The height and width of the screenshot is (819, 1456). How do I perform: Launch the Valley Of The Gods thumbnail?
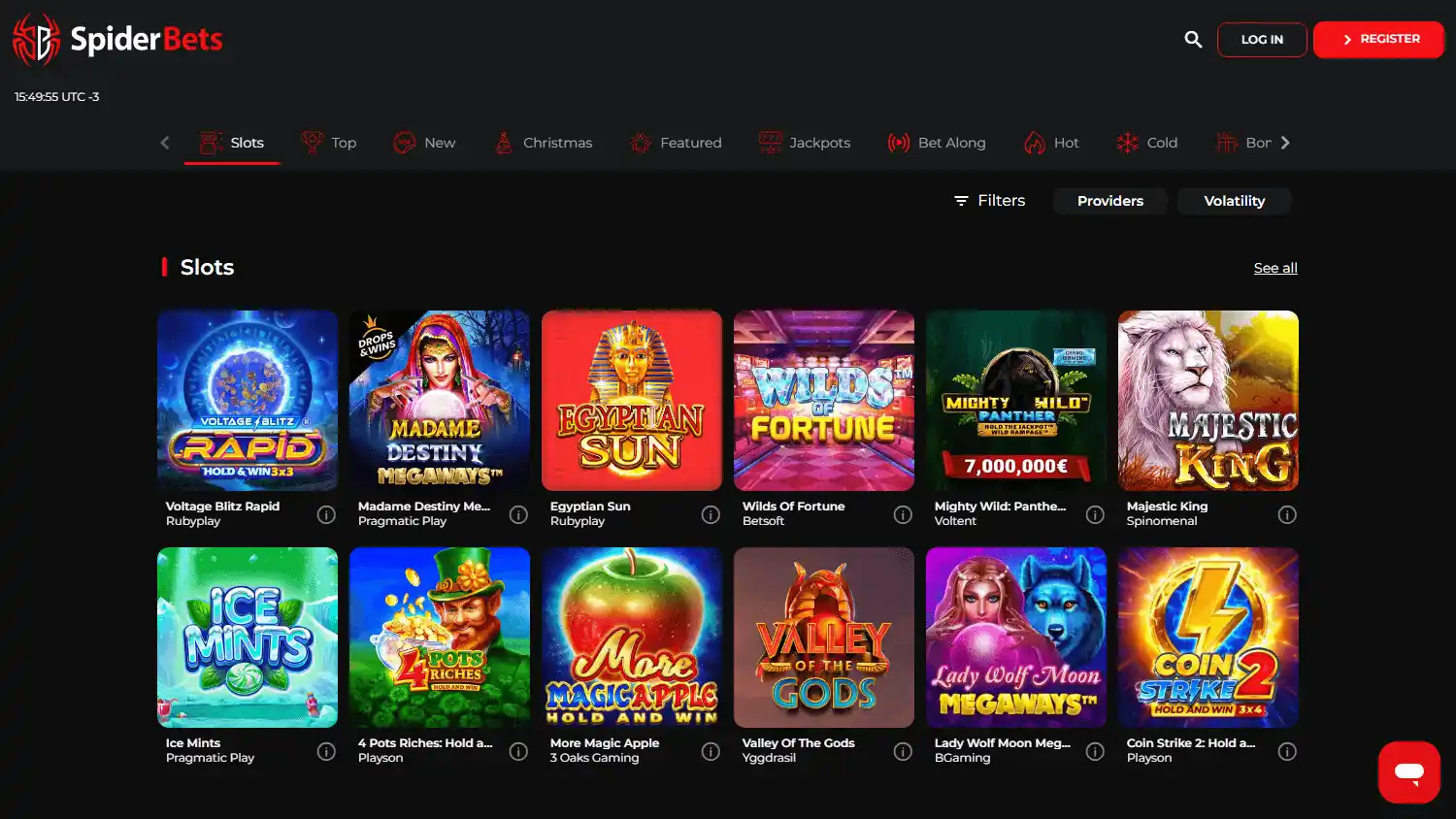tap(824, 638)
